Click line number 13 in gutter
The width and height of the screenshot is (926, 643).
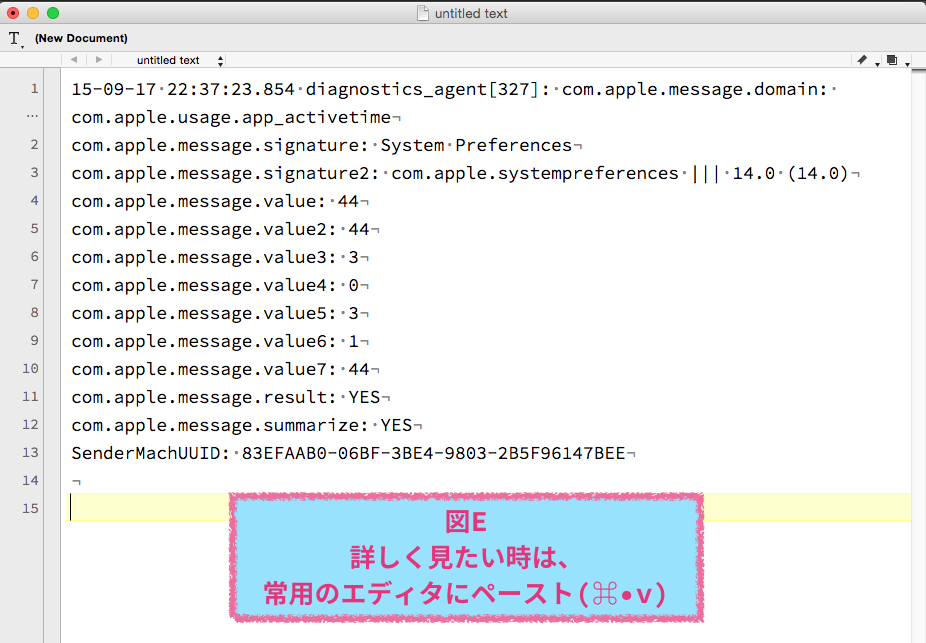30,453
